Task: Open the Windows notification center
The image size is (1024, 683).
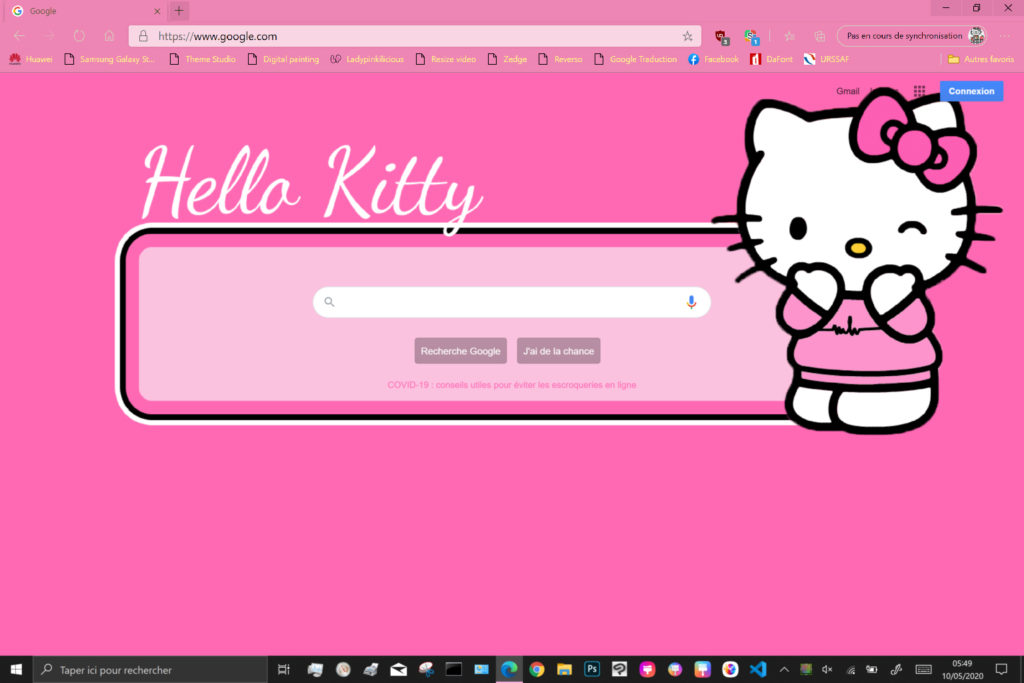Action: 1001,669
